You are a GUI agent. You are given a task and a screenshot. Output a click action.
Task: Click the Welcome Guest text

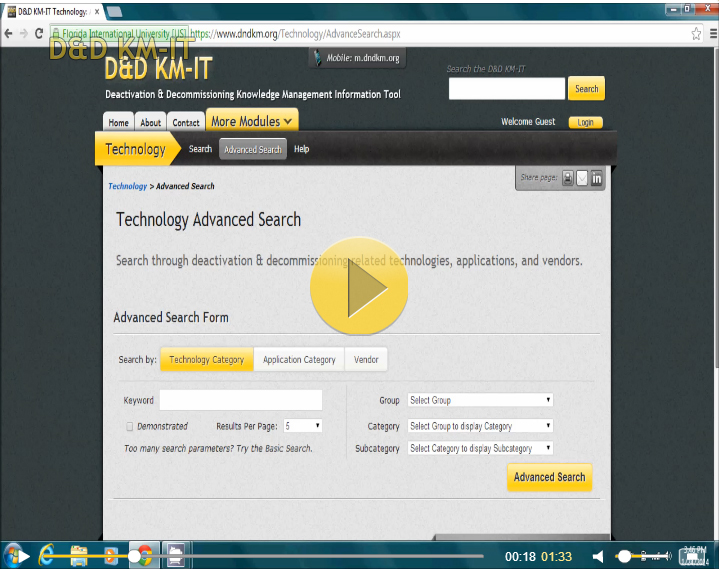[x=528, y=122]
